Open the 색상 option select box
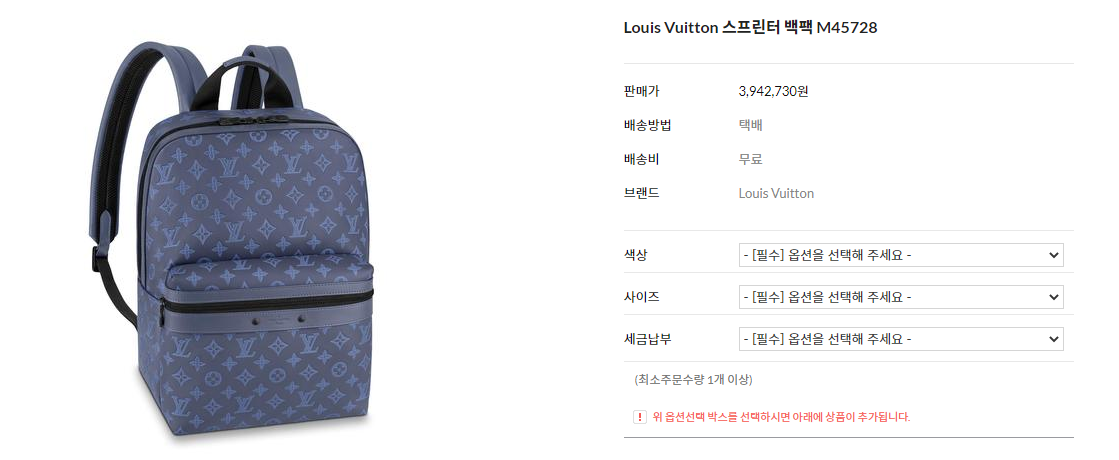Viewport: 1119px width, 460px height. pos(901,255)
